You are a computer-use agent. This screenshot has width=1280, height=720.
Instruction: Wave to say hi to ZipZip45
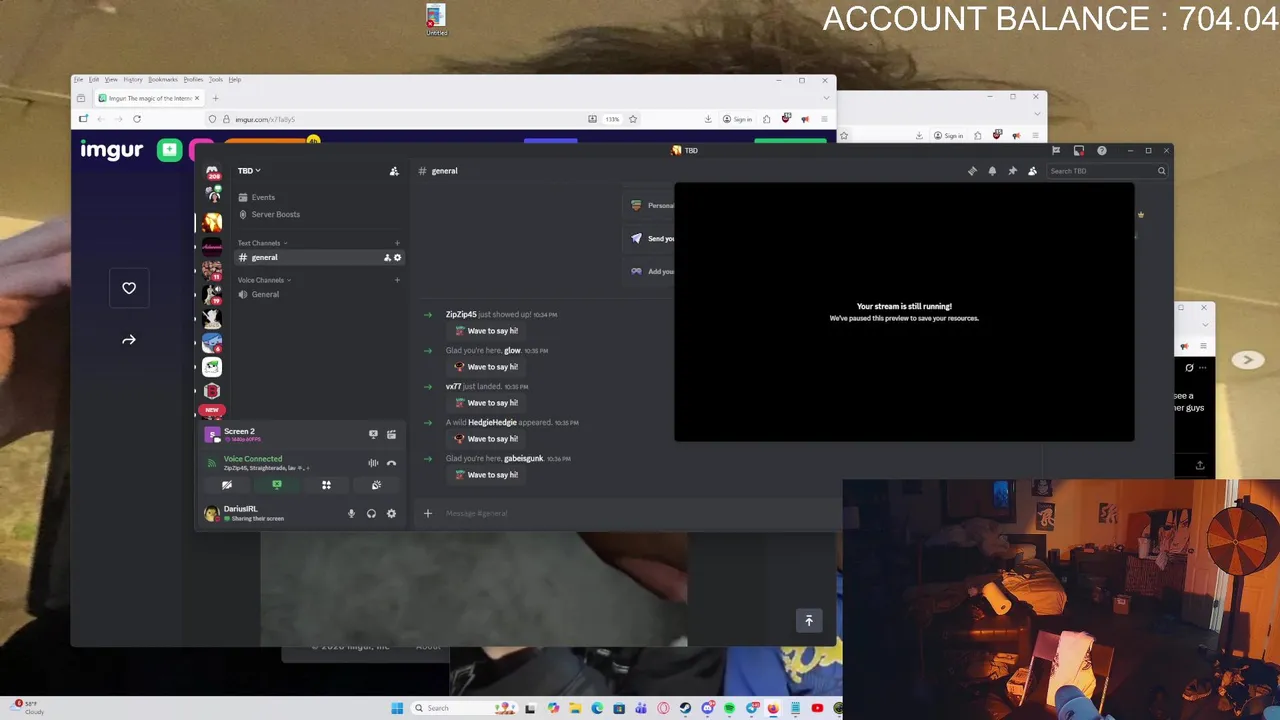[x=487, y=331]
